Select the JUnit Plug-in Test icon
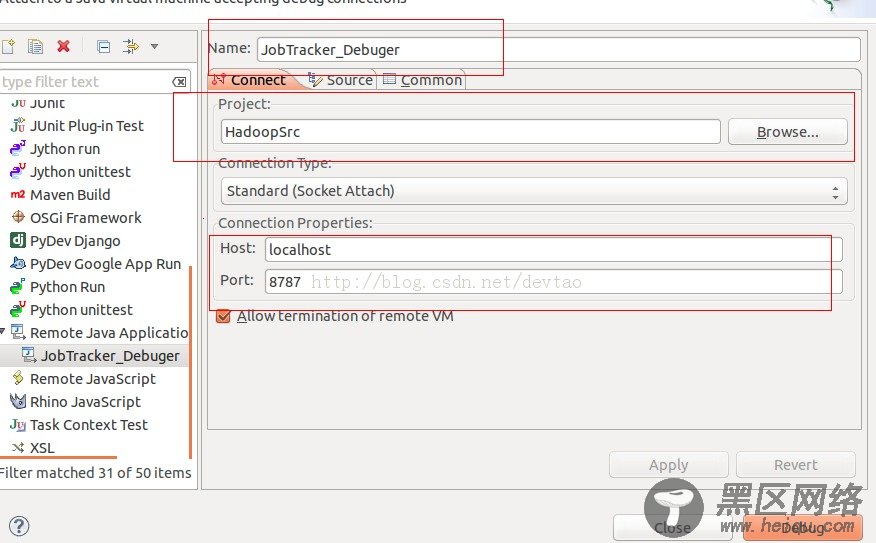Image resolution: width=876 pixels, height=543 pixels. [18, 125]
